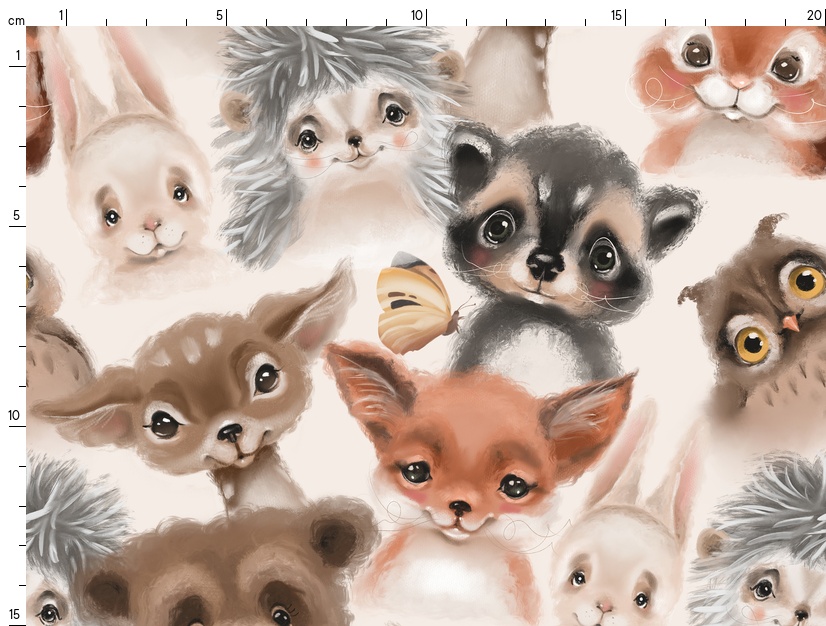Click the hedgehog in bottom-right corner
Screen dimensions: 826x626
point(770,570)
